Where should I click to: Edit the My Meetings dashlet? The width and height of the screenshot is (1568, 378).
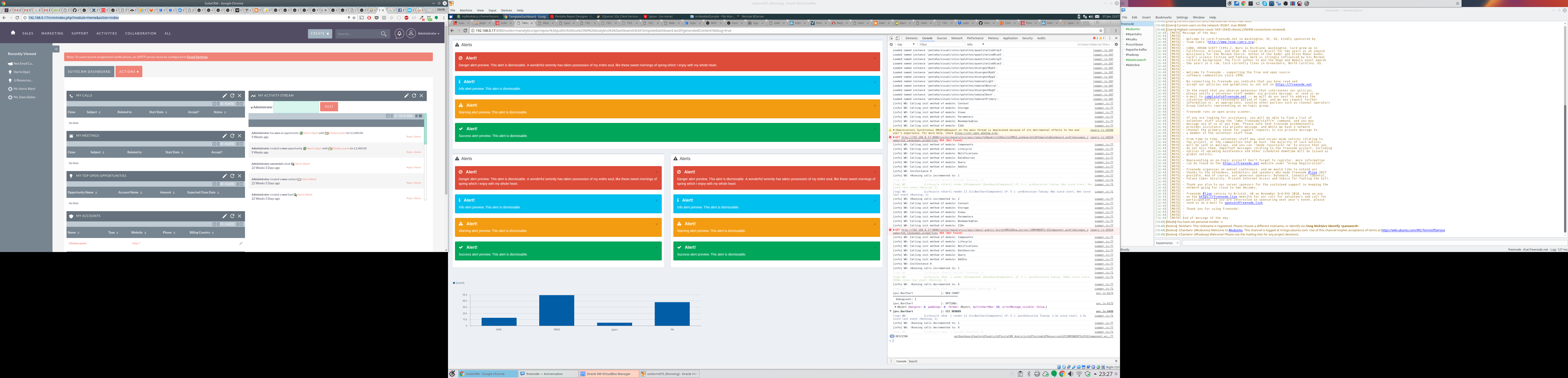point(225,136)
